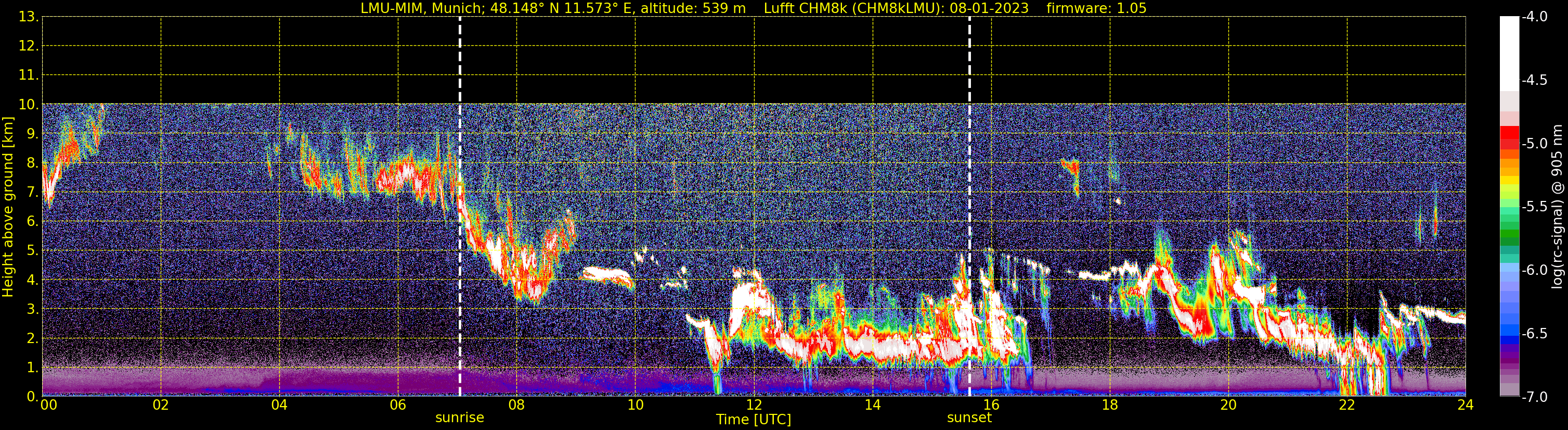Image resolution: width=1568 pixels, height=430 pixels.
Task: Click the 'sunrise' label below the time axis
Action: (x=460, y=418)
